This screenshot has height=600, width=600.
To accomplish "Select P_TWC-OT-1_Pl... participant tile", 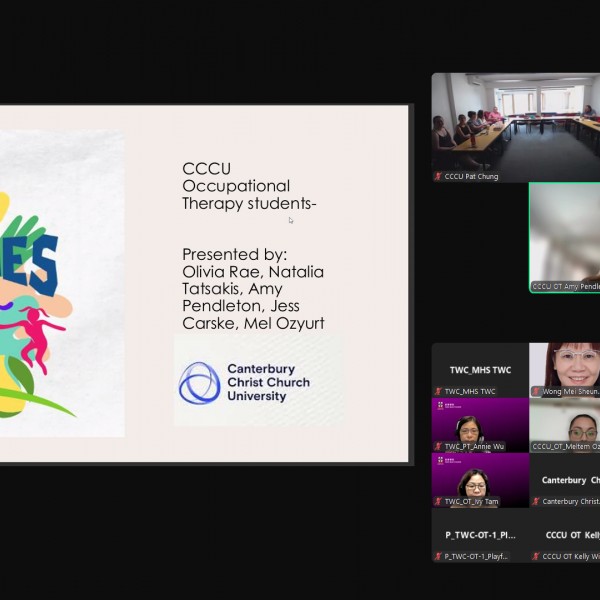I will click(x=480, y=535).
